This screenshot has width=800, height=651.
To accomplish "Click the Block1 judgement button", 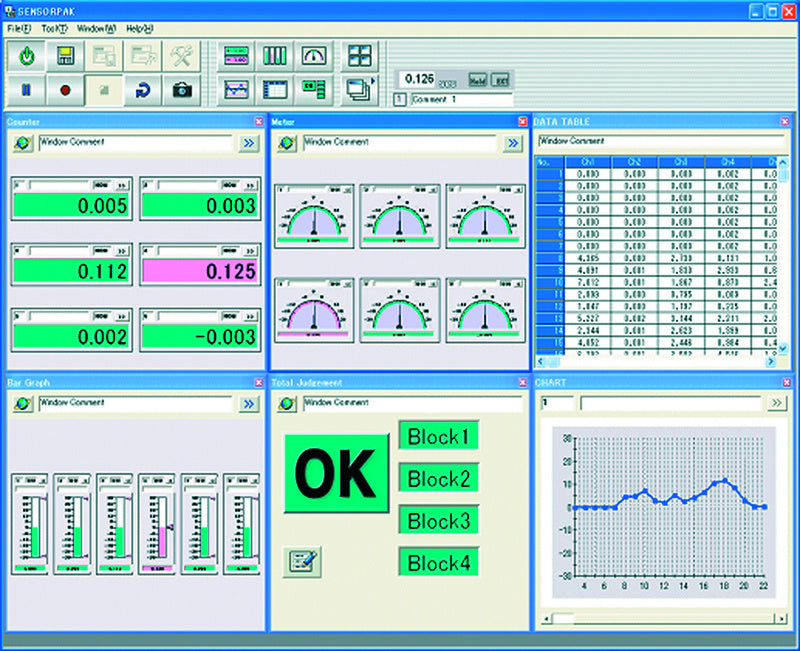I will coord(438,436).
